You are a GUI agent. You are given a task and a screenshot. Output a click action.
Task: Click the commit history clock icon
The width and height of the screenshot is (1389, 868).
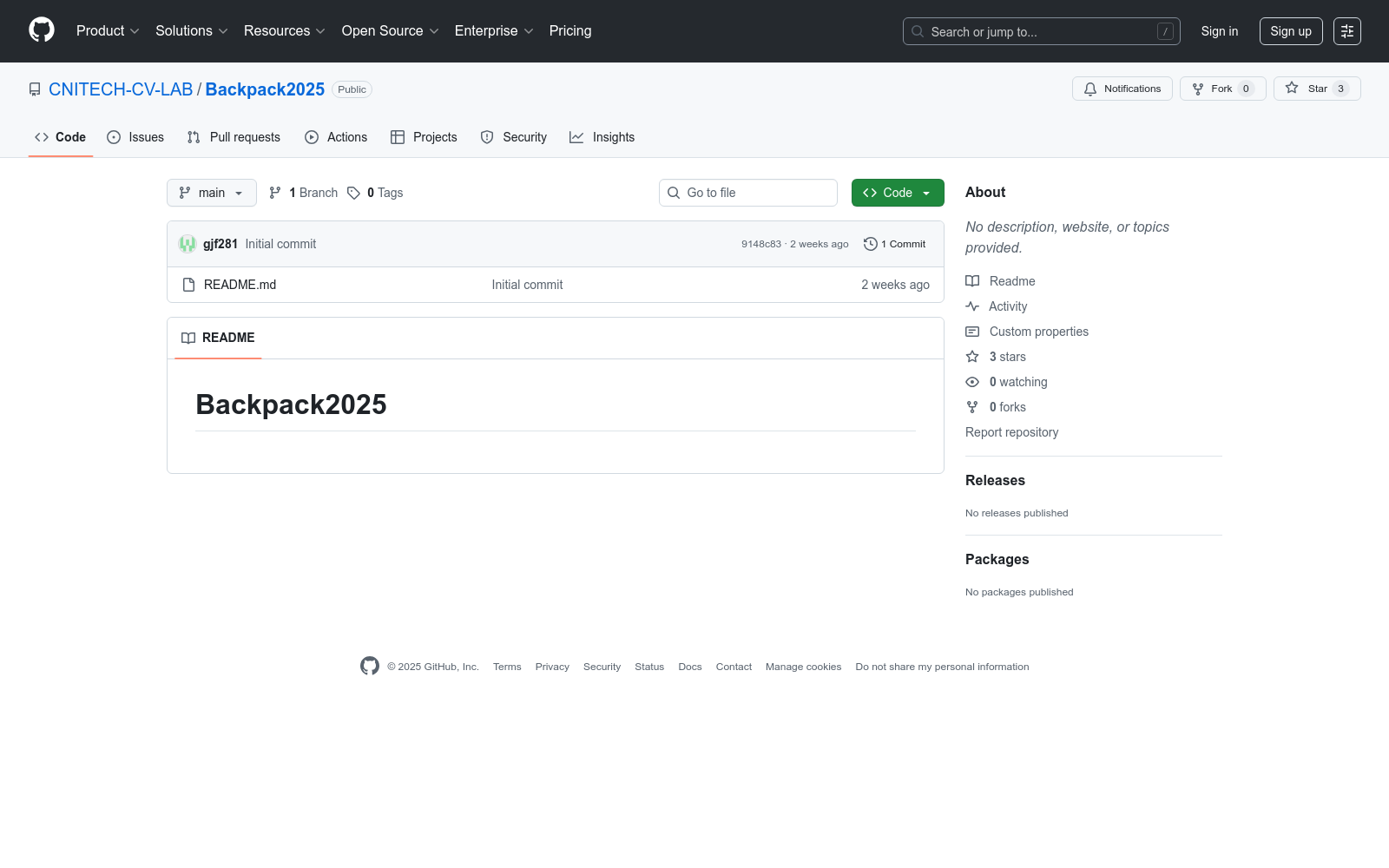871,244
